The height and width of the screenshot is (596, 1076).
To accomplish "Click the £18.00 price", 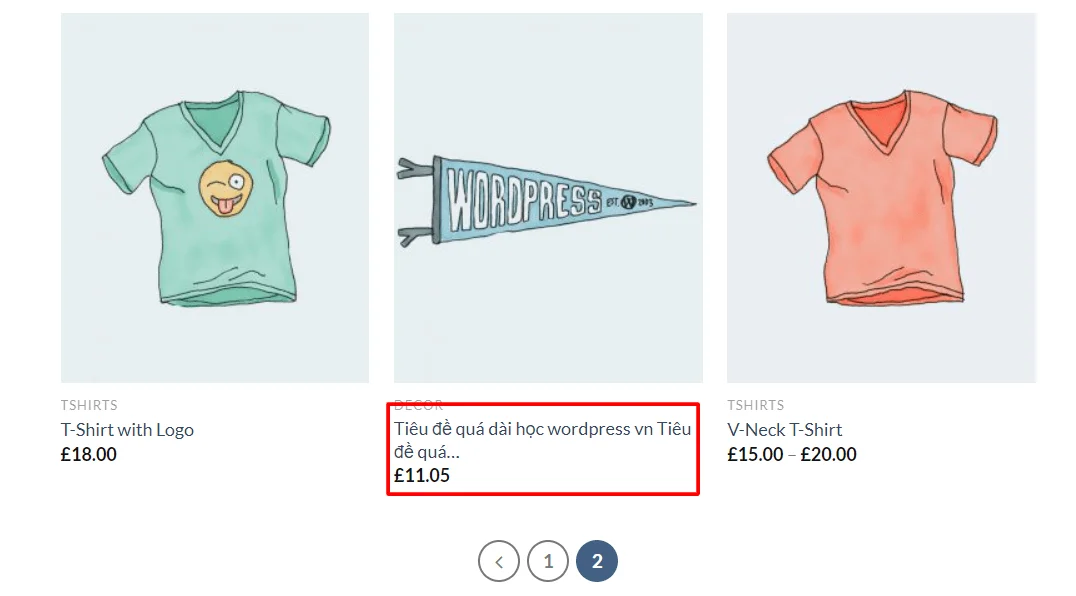I will [89, 455].
